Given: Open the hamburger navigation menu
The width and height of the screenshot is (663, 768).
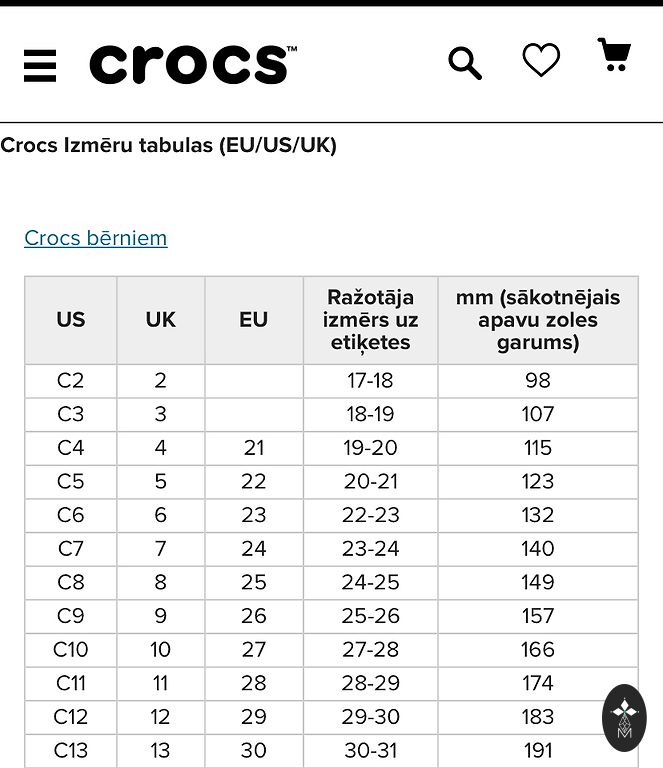Looking at the screenshot, I should pyautogui.click(x=40, y=65).
